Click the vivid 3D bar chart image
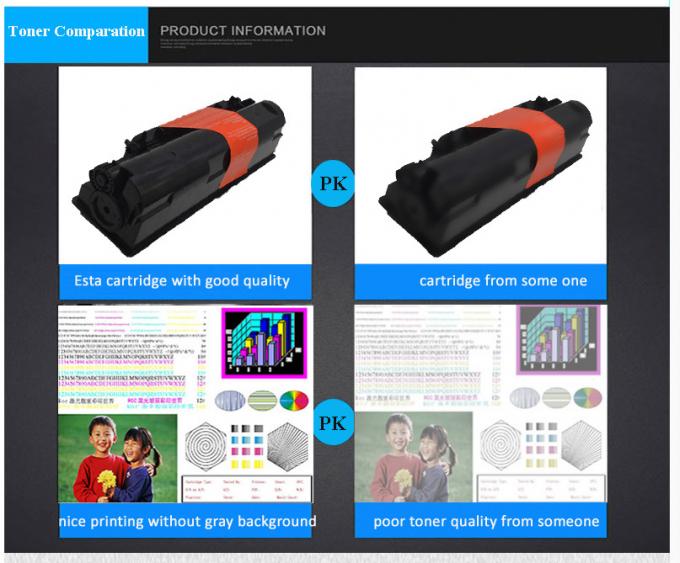This screenshot has width=680, height=563. coord(264,343)
